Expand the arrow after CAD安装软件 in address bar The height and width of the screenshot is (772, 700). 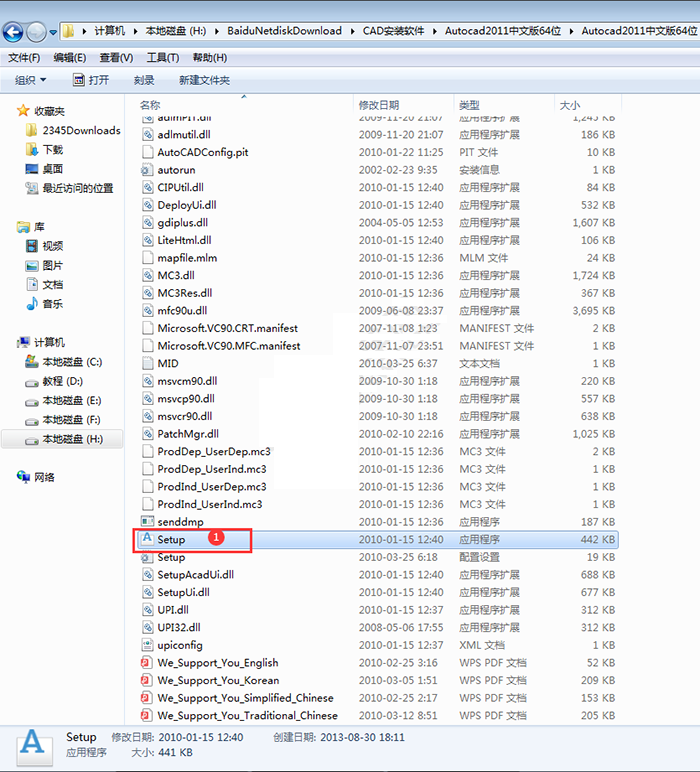434,32
